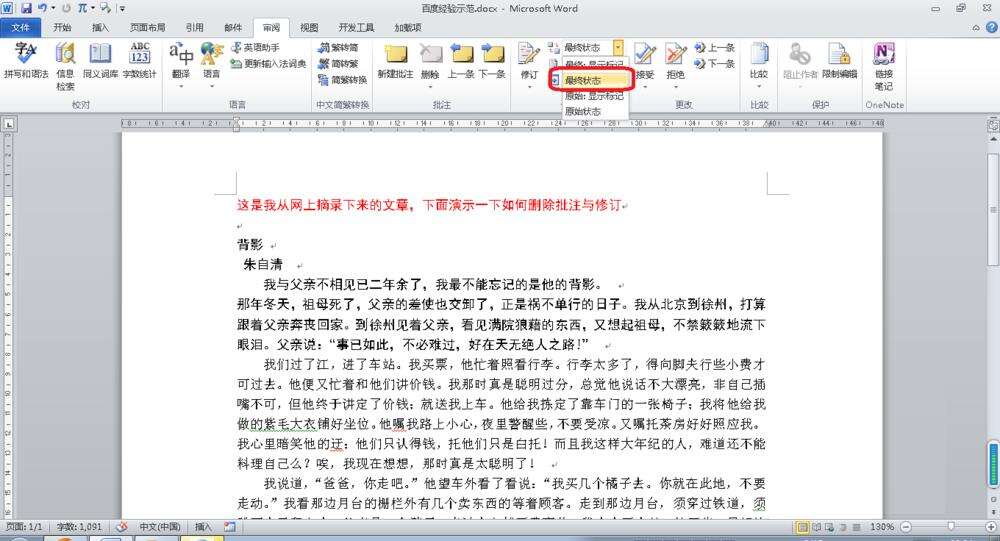This screenshot has height=541, width=1000.
Task: Select 最终状态 in the dropdown list
Action: coord(597,80)
